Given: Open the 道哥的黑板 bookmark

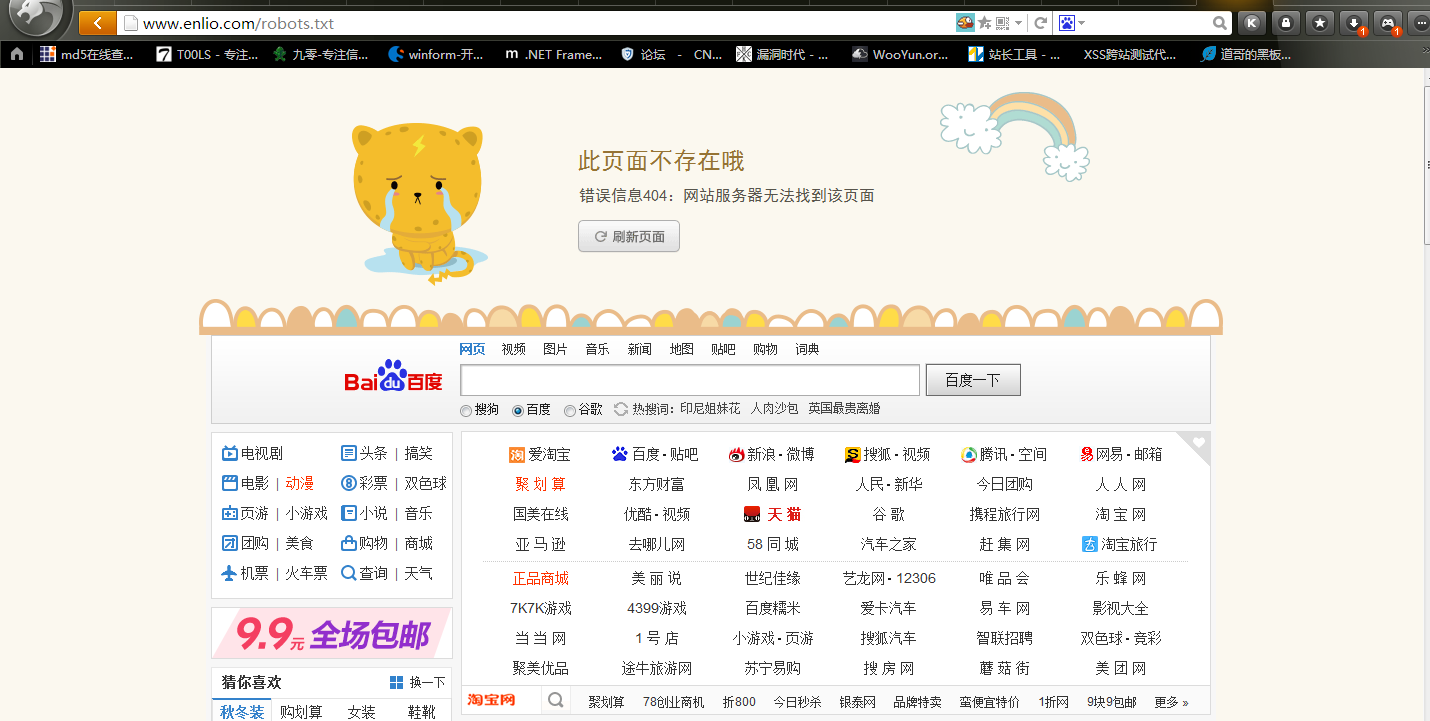Looking at the screenshot, I should pyautogui.click(x=1247, y=55).
